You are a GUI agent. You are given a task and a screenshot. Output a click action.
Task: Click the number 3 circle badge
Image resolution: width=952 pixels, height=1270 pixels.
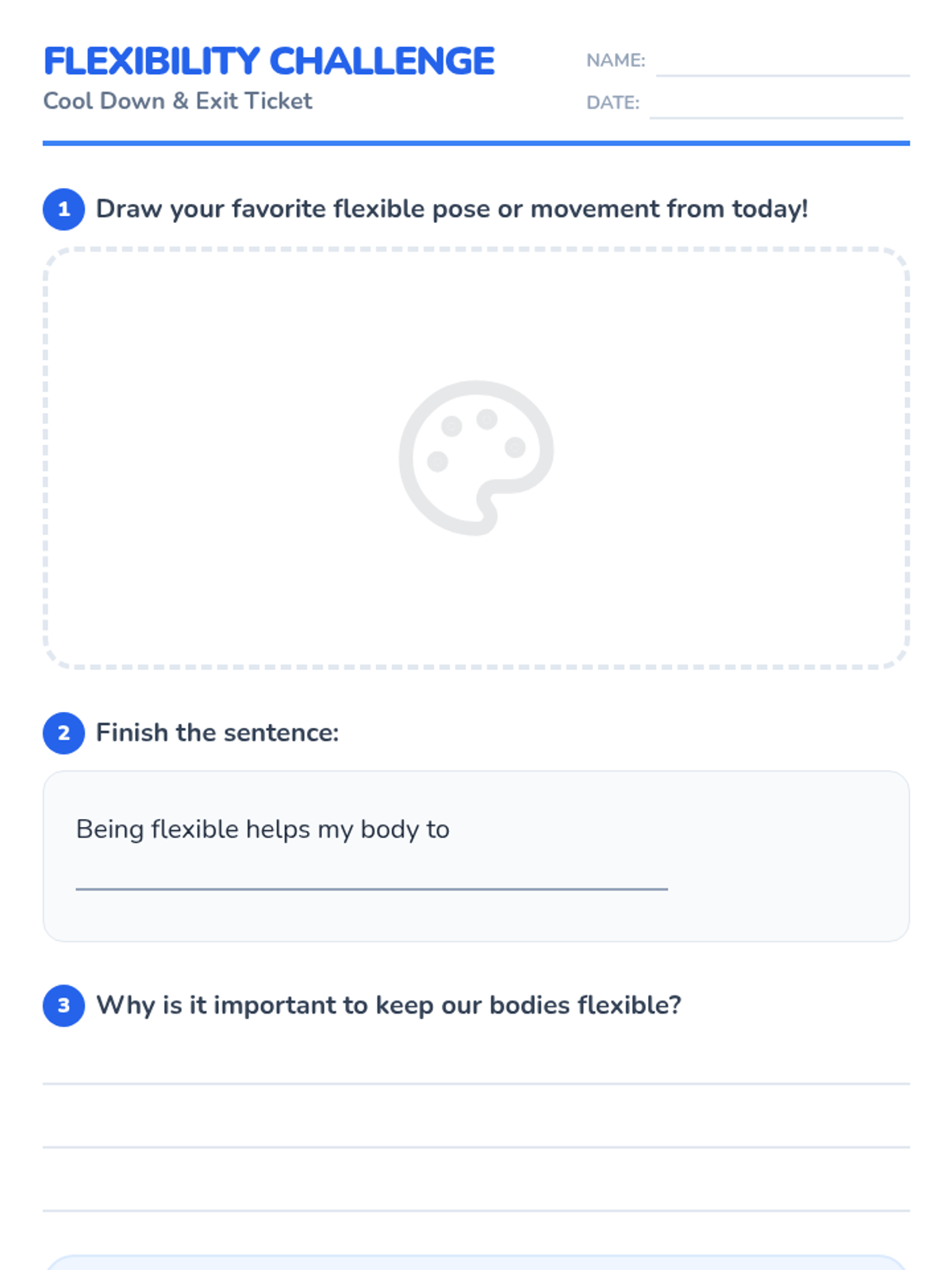click(x=63, y=1006)
